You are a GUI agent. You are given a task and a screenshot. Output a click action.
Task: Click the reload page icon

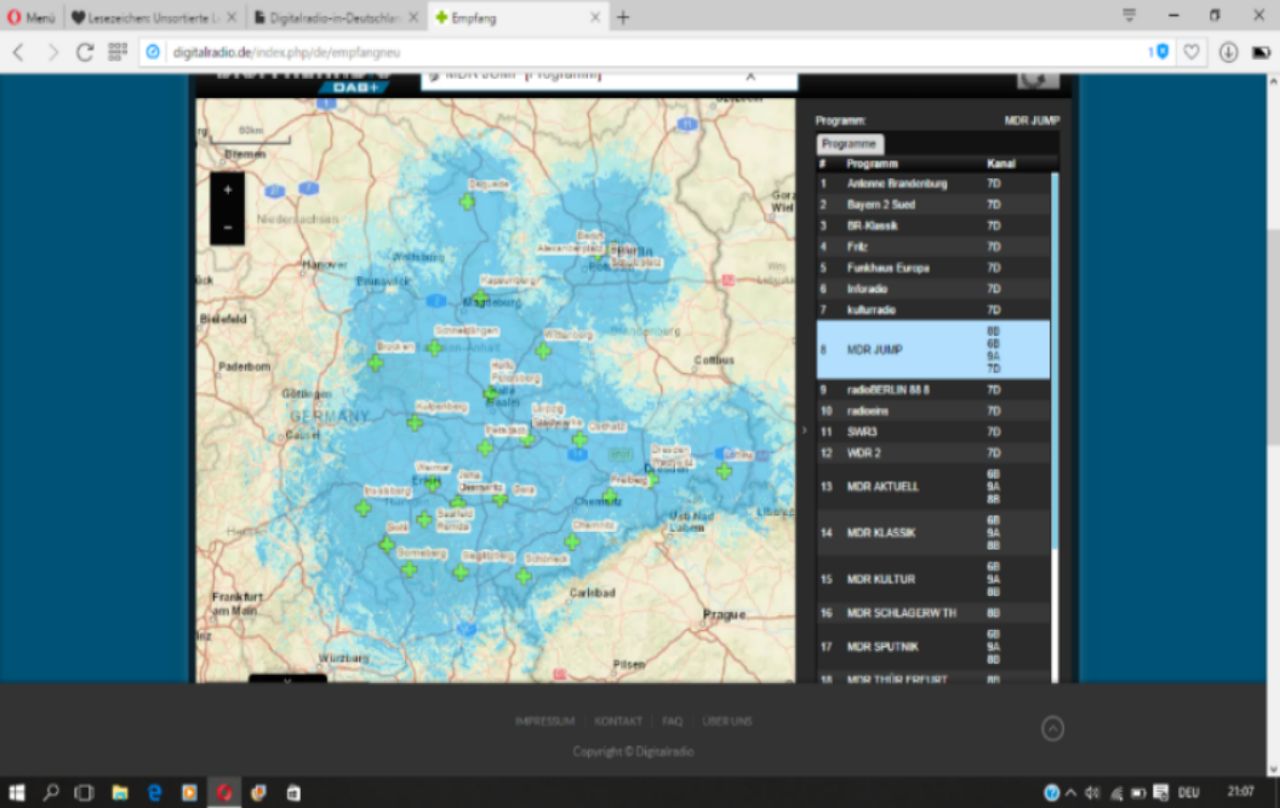85,52
